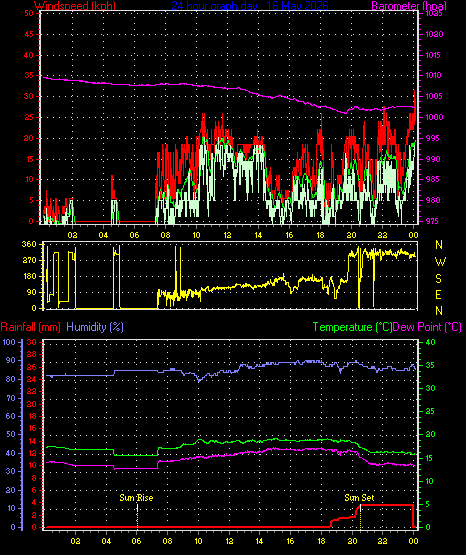This screenshot has width=466, height=555.
Task: Click the barometer axis value '1010'
Action: (x=434, y=75)
